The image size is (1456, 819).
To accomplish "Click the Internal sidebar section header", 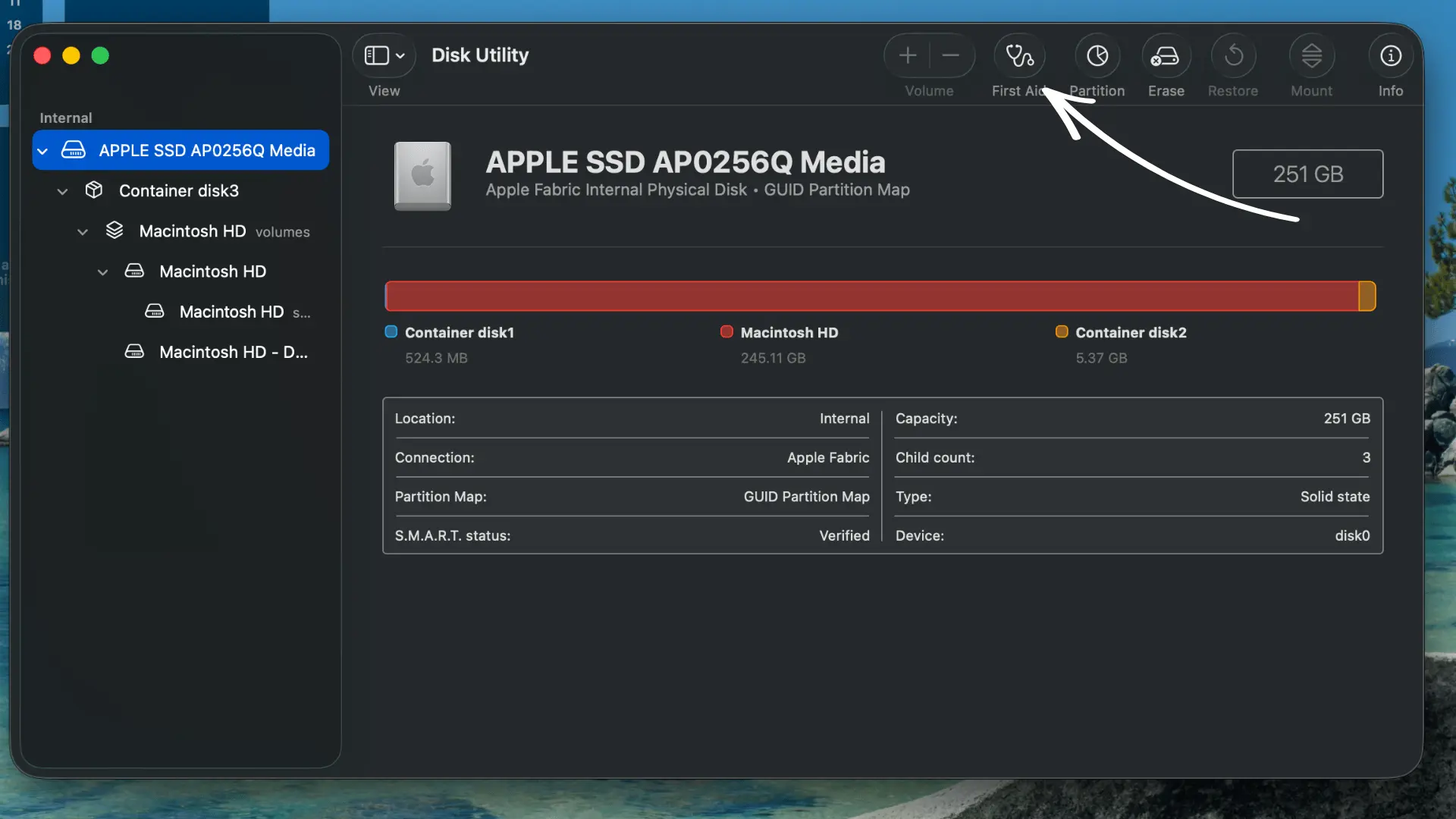I will [66, 118].
